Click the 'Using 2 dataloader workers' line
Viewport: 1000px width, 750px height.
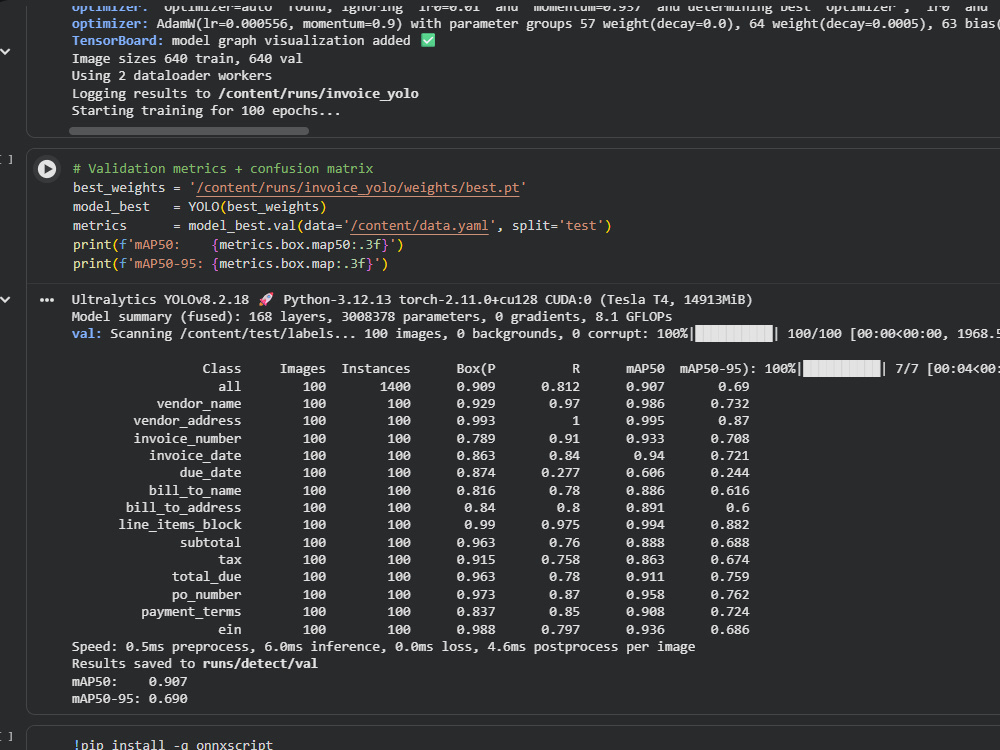coord(172,75)
